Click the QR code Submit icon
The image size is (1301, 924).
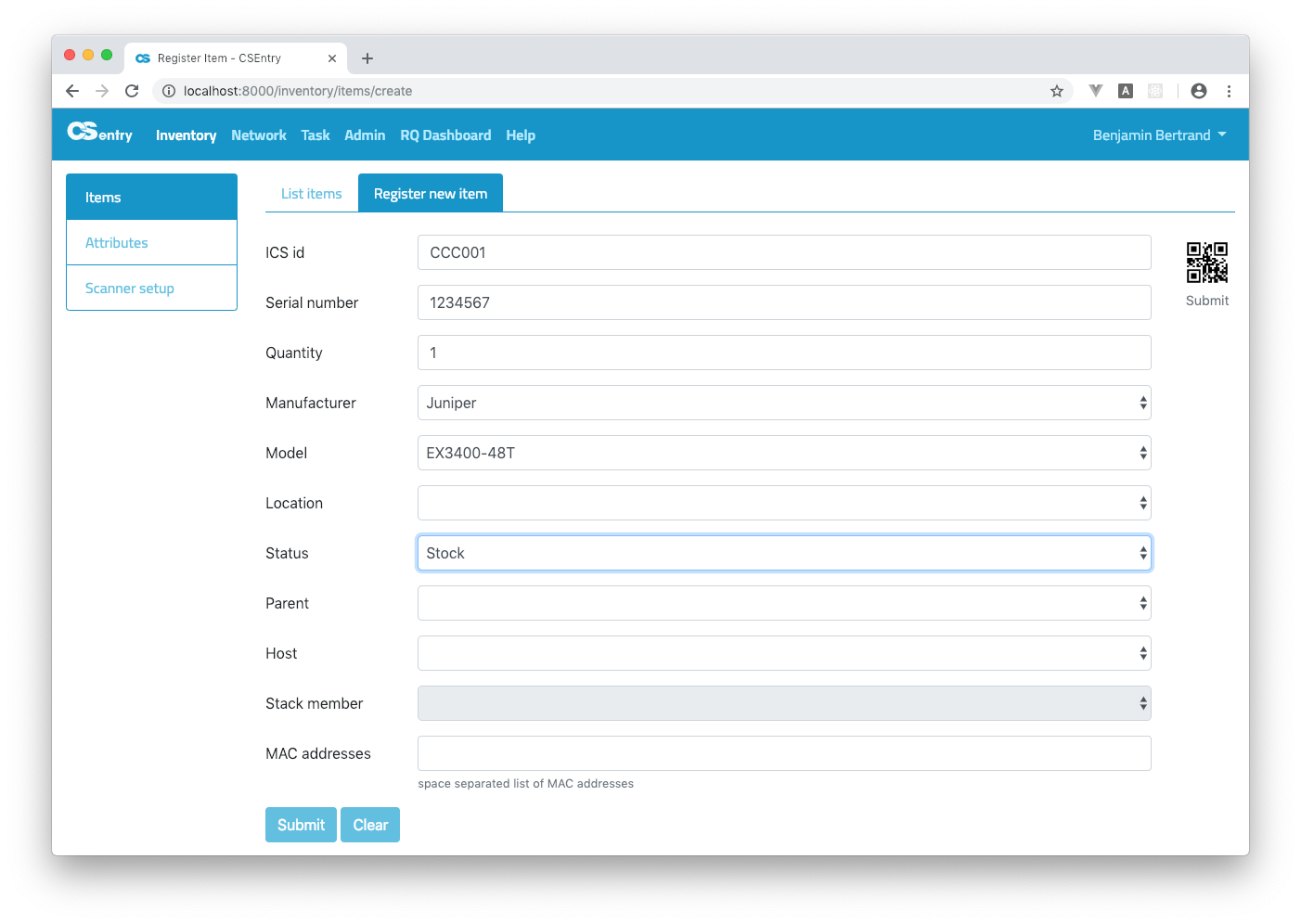tap(1206, 263)
